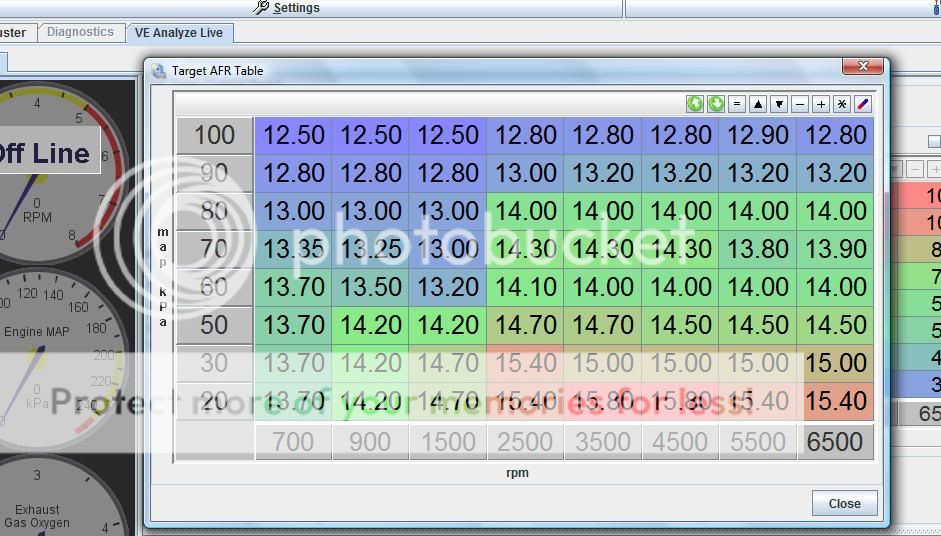
Task: Select the 13.50 cell in the 60 kPa row
Action: 370,287
